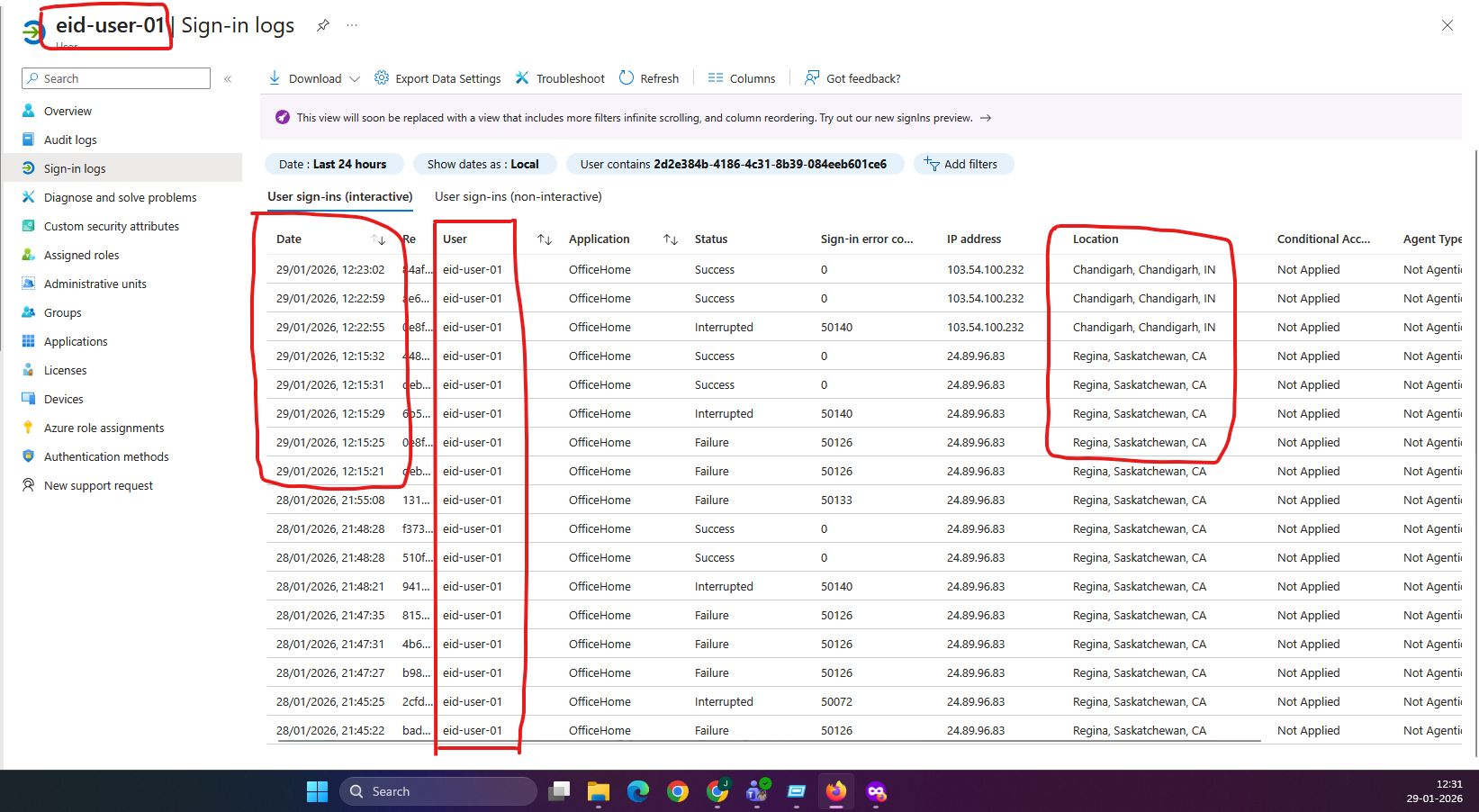This screenshot has height=812, width=1479.
Task: Click the Refresh icon in toolbar
Action: [627, 78]
